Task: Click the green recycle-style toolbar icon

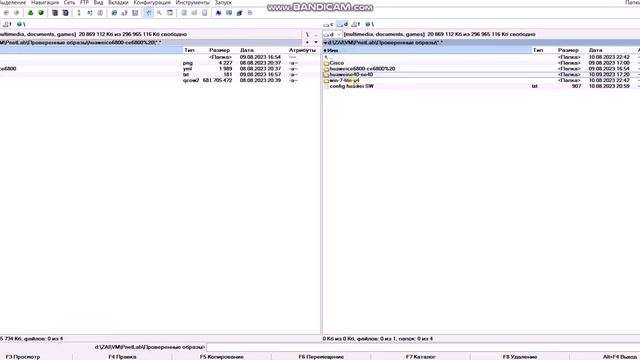Action: pyautogui.click(x=31, y=13)
